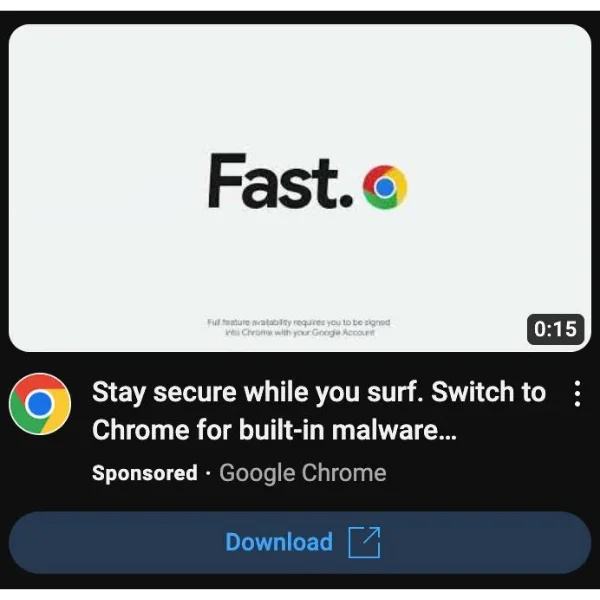Viewport: 600px width, 600px height.
Task: Click the Full feature availability disclaimer line
Action: tap(299, 323)
